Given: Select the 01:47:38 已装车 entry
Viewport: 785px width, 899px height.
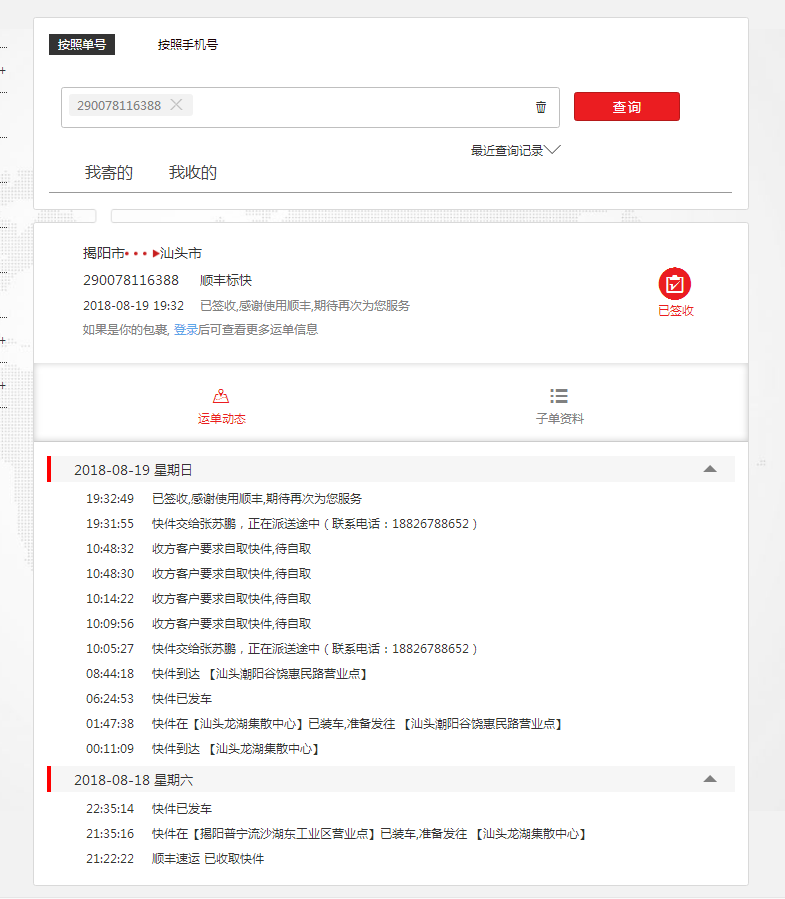Looking at the screenshot, I should [x=325, y=724].
